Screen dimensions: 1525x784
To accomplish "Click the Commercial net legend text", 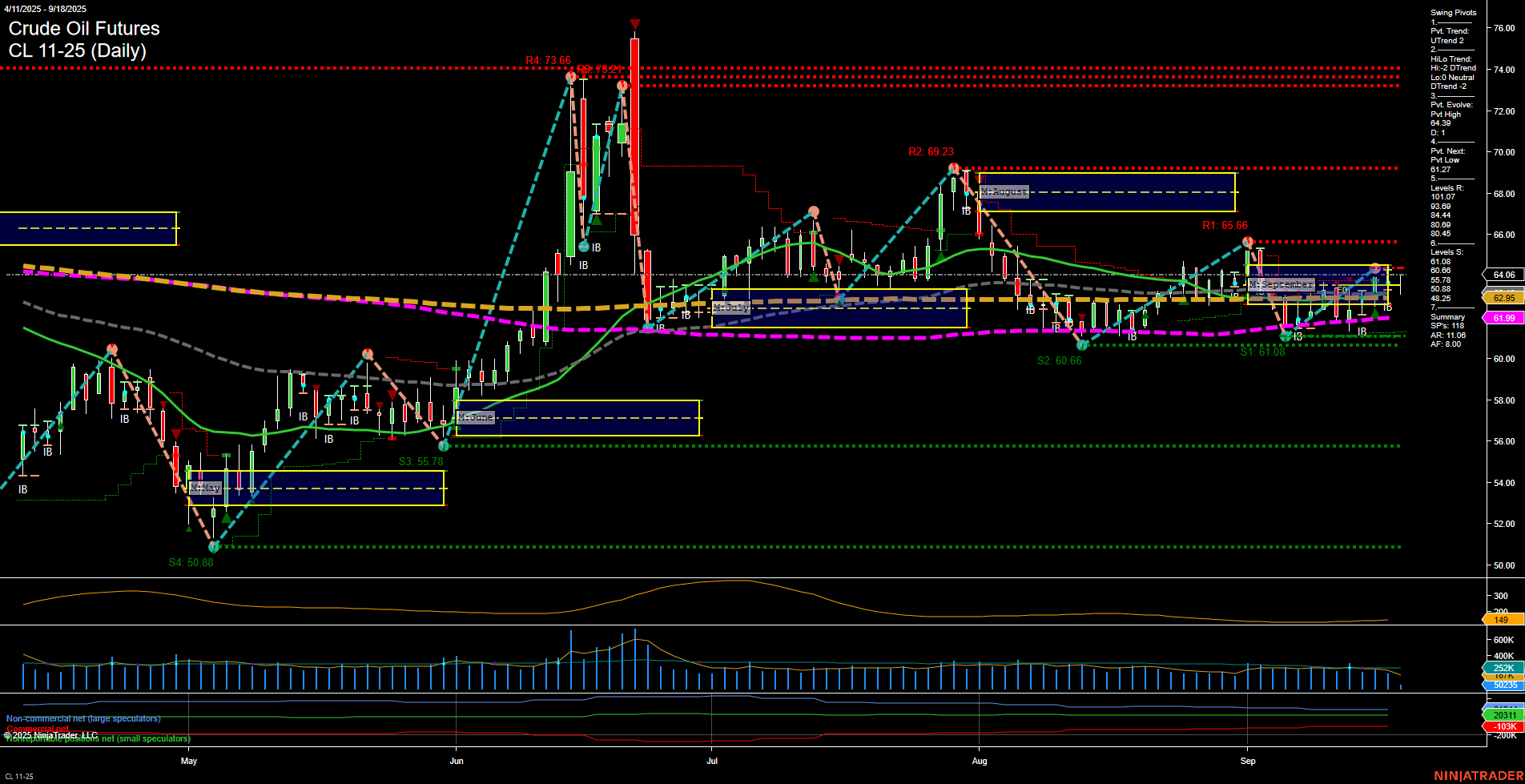I will [x=38, y=729].
